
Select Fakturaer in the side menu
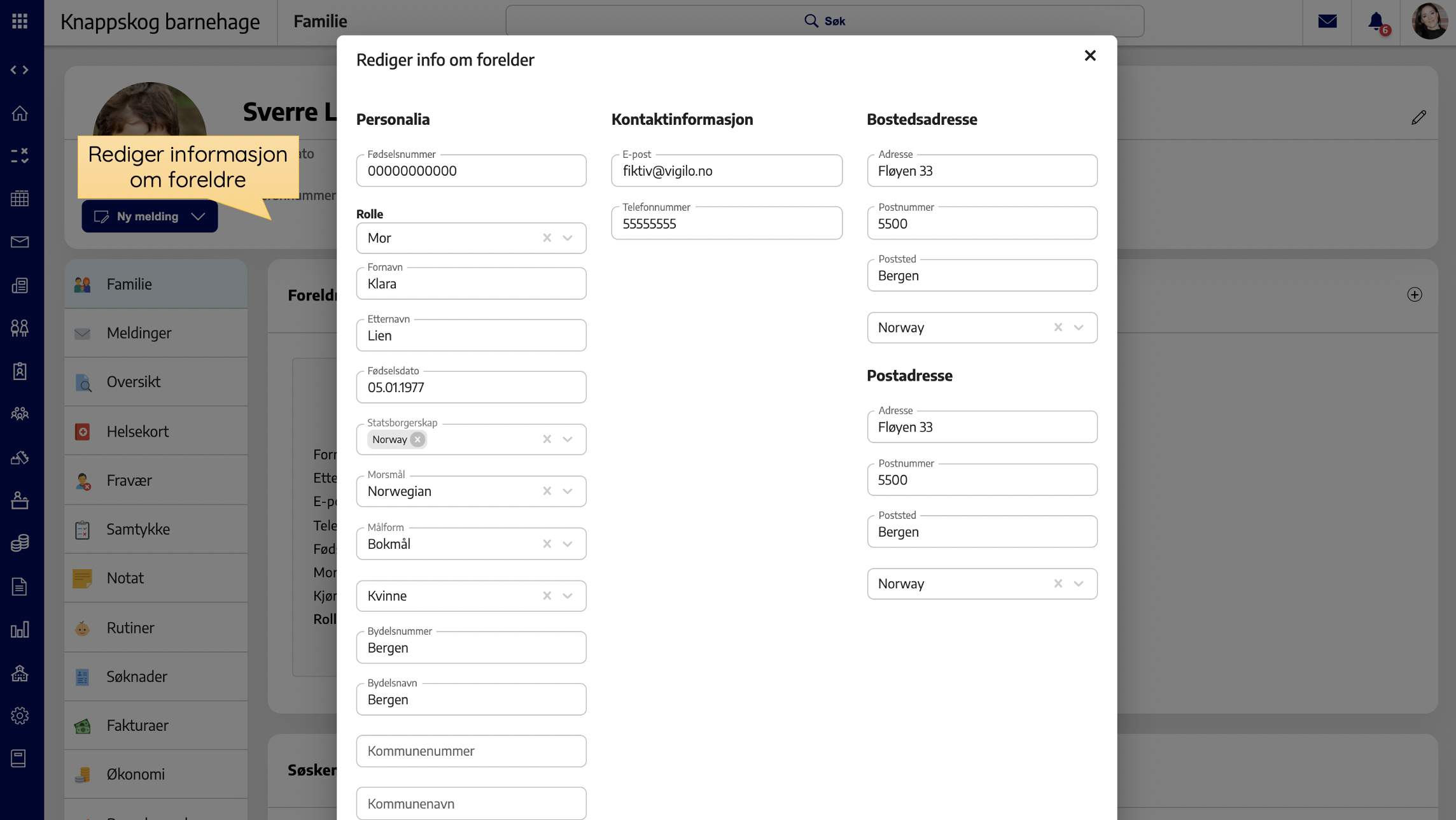[156, 726]
